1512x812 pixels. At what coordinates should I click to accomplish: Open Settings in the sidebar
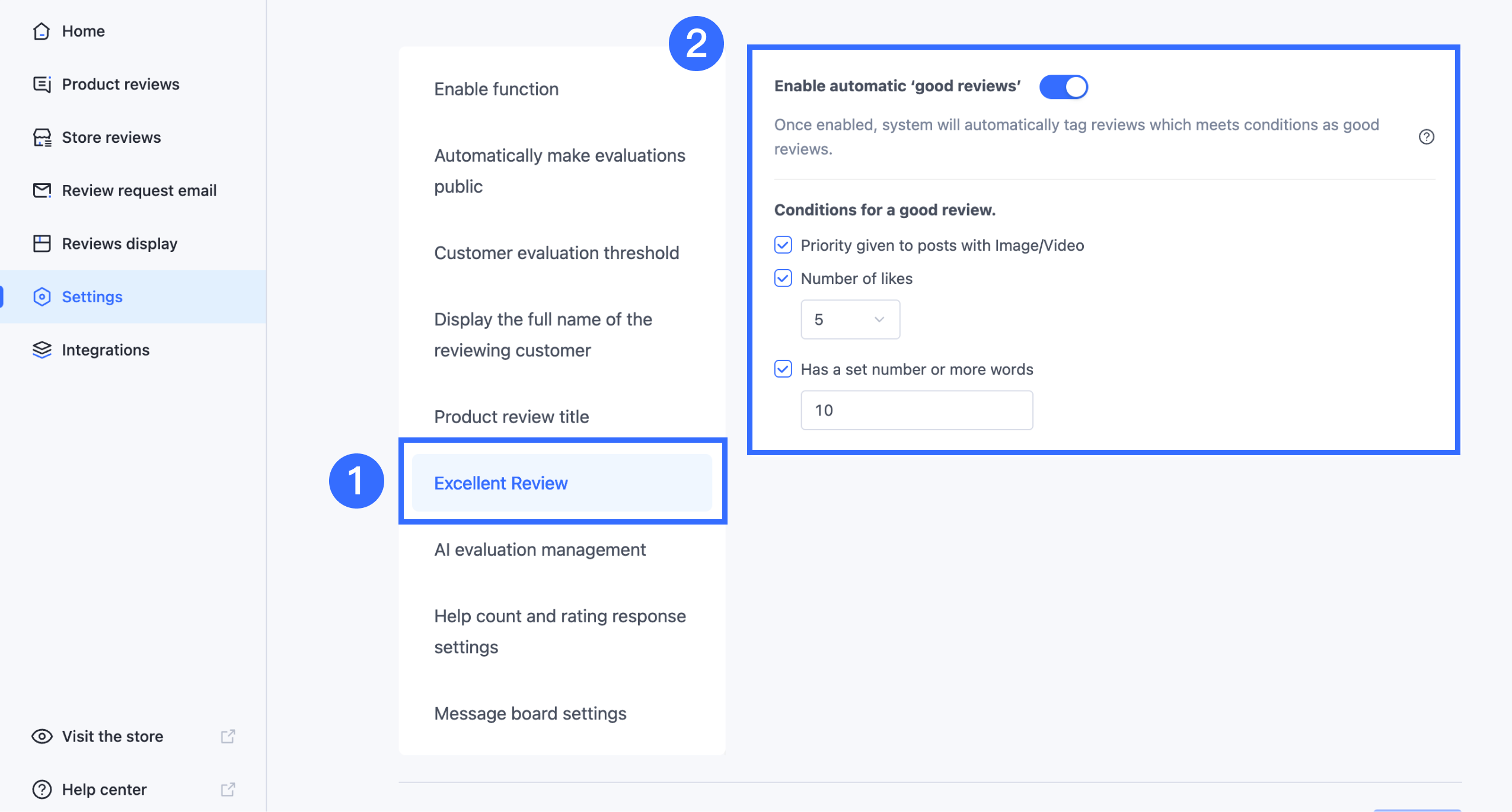pos(92,296)
